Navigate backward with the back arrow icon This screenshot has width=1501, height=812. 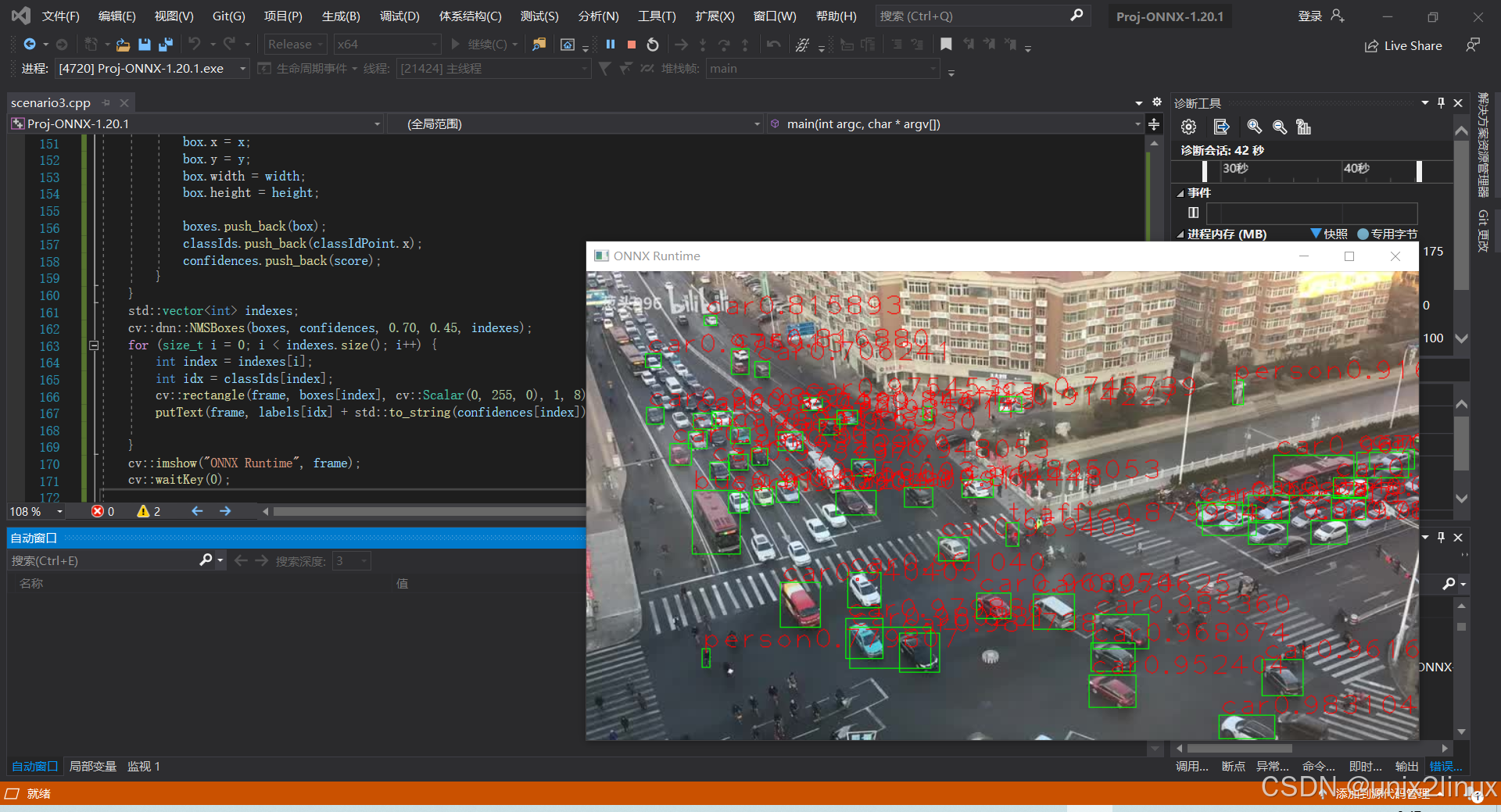[30, 45]
